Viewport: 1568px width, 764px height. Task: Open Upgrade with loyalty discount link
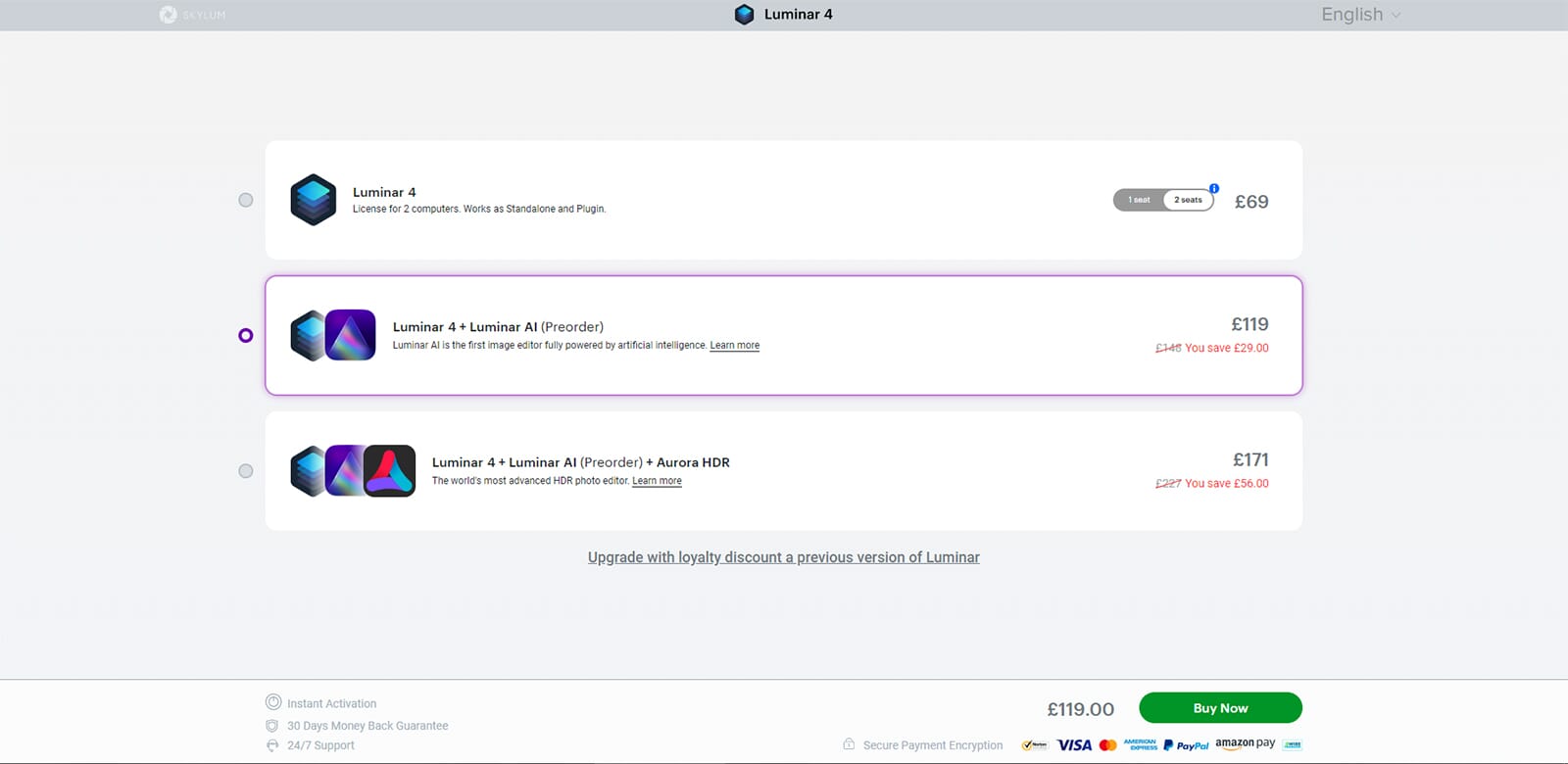coord(784,557)
